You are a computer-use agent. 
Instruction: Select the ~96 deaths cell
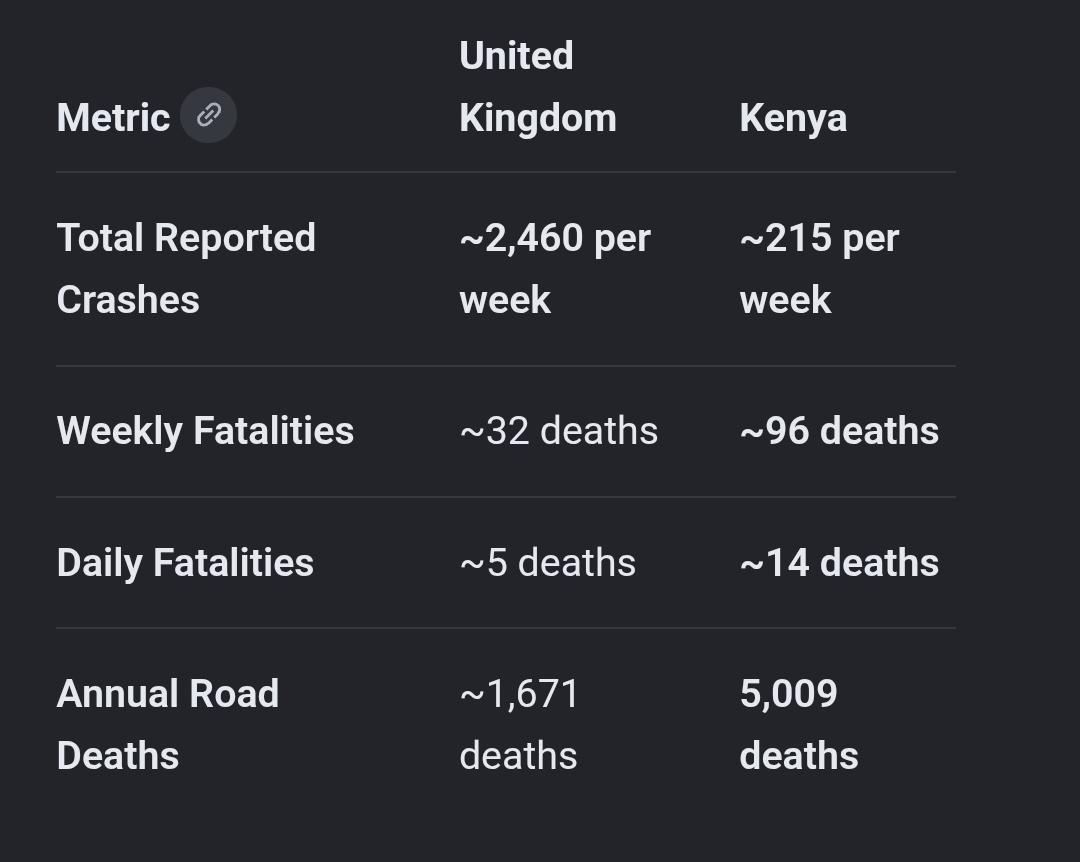click(x=839, y=431)
